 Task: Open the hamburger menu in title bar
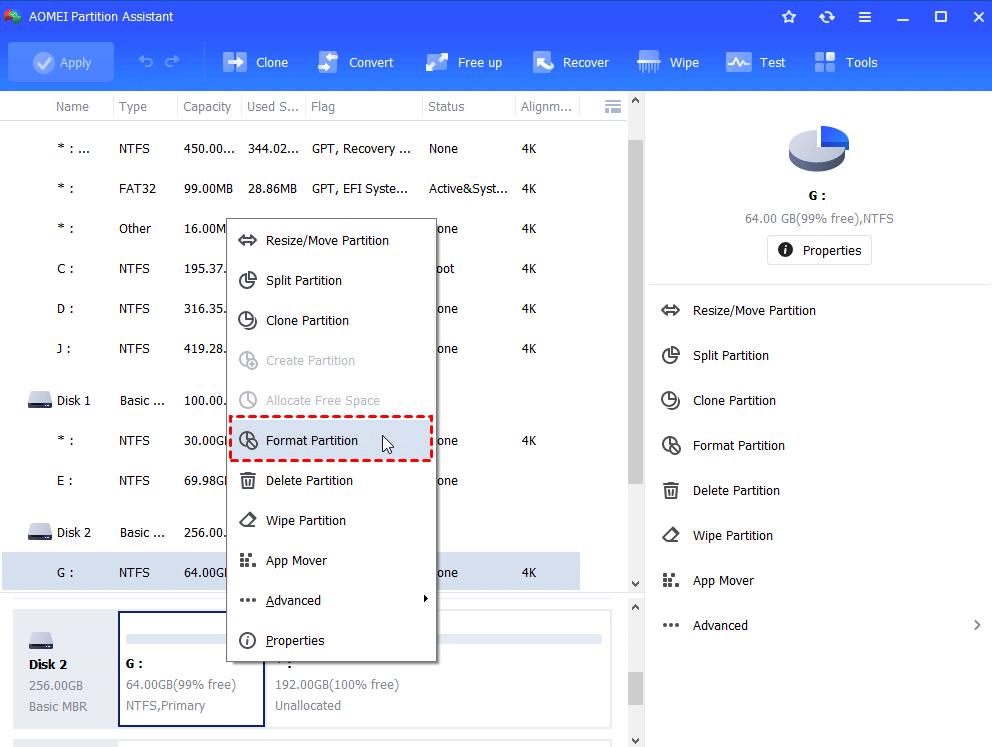(x=865, y=17)
